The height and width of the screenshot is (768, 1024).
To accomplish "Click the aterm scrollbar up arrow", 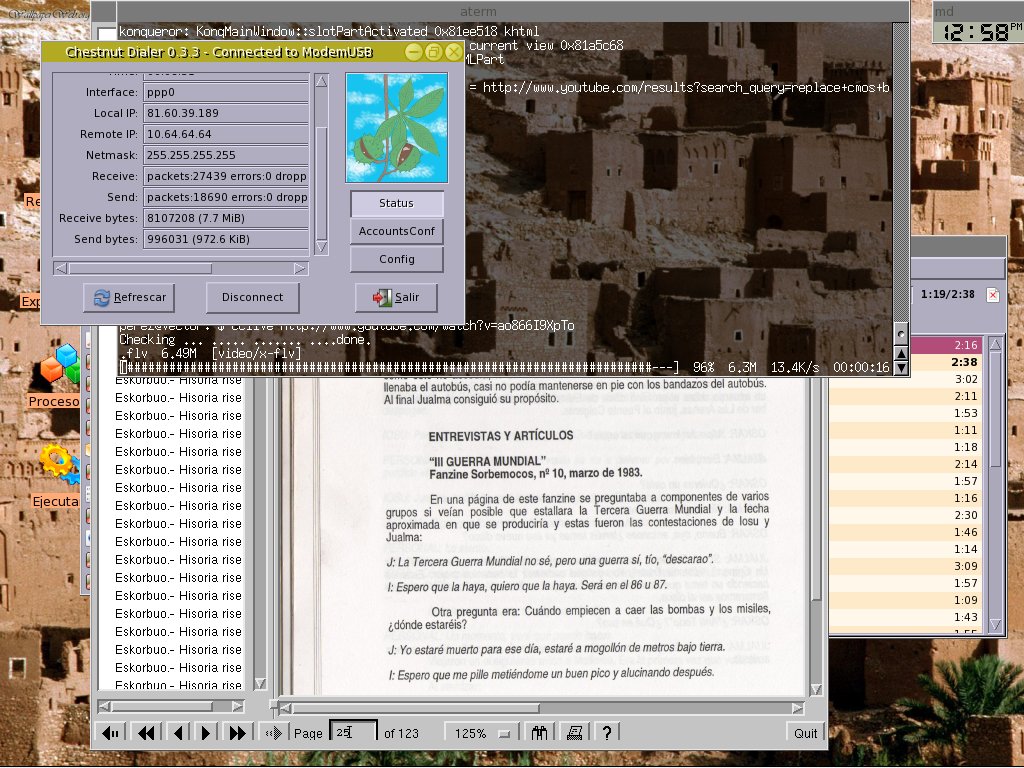I will tap(901, 353).
